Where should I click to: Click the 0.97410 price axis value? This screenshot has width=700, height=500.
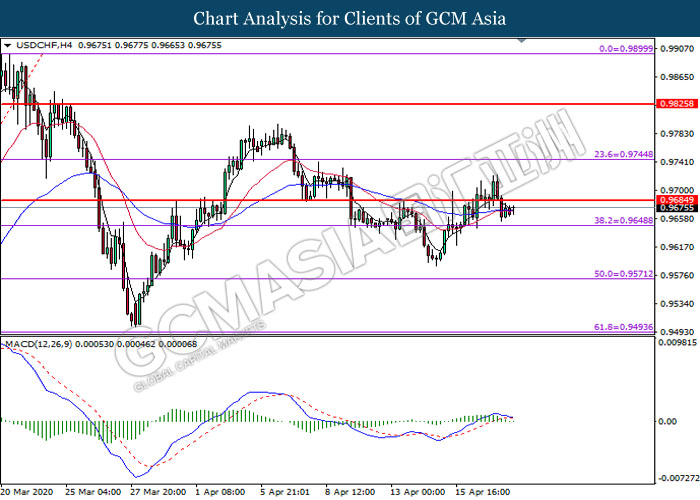pyautogui.click(x=677, y=162)
